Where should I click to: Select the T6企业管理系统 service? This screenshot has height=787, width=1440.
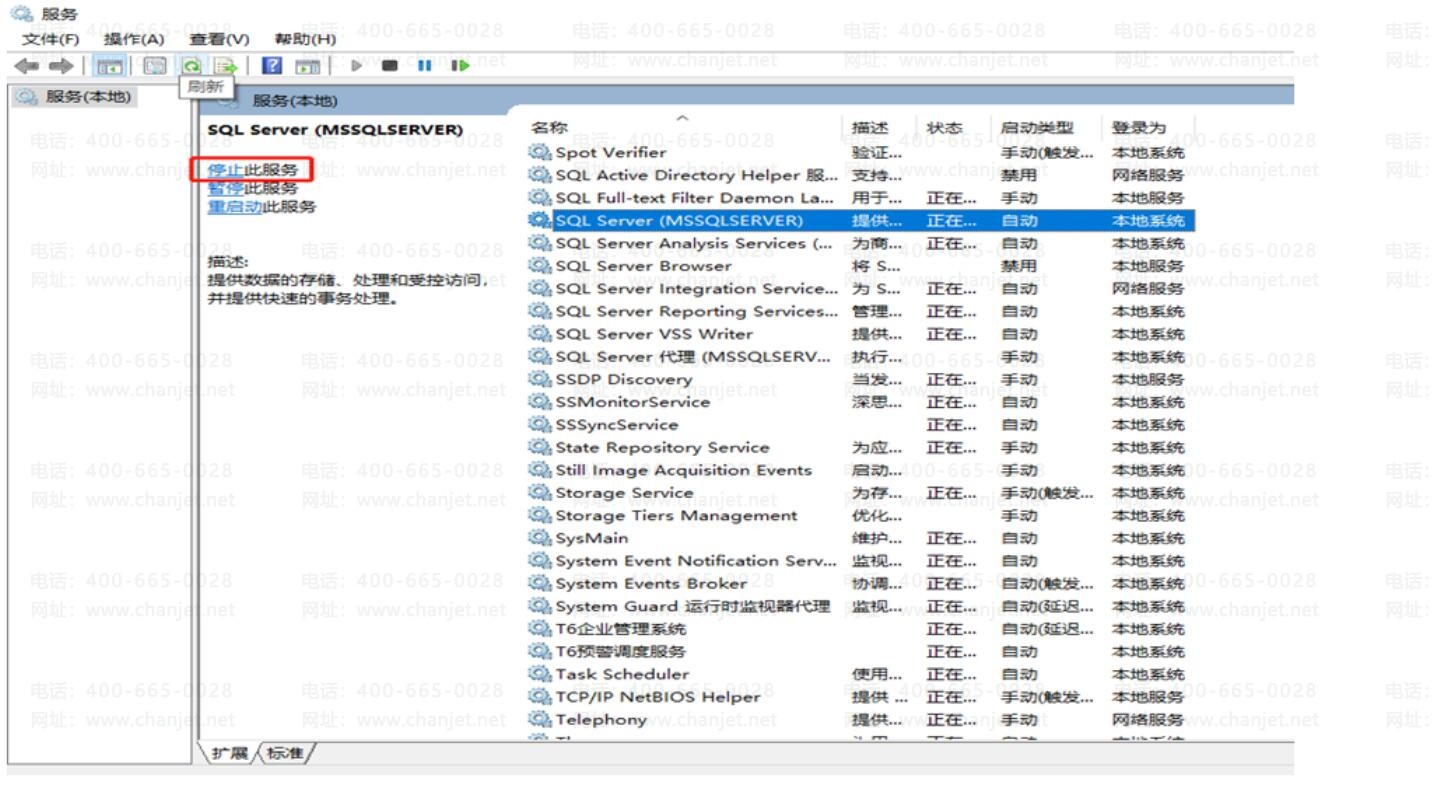(x=860, y=629)
